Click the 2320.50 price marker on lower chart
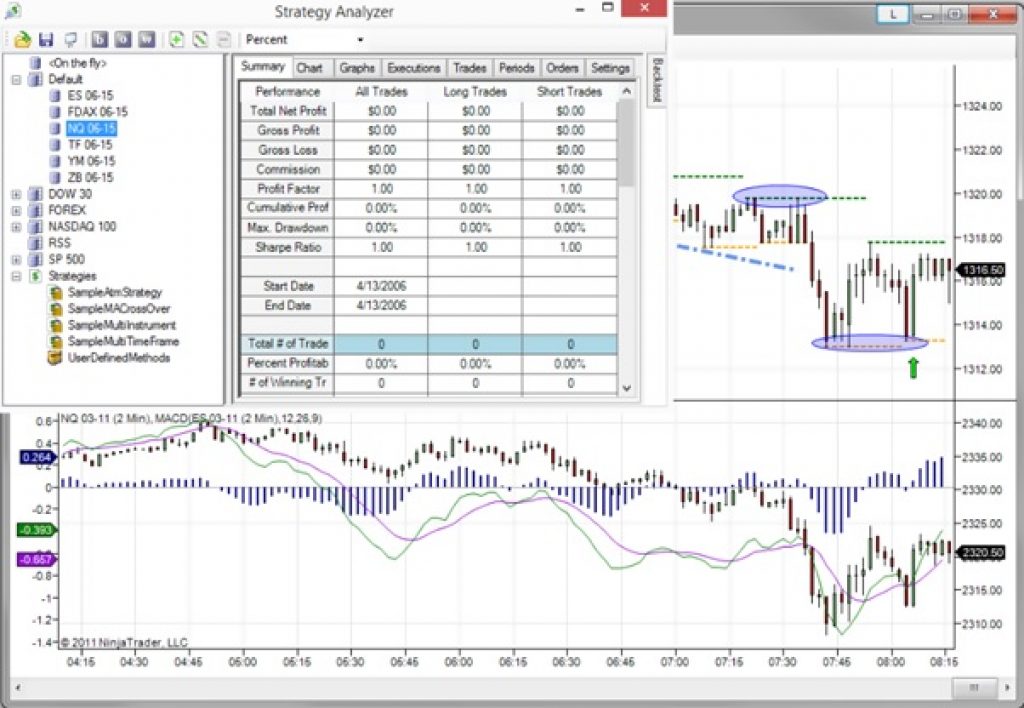Viewport: 1024px width, 708px height. click(982, 553)
